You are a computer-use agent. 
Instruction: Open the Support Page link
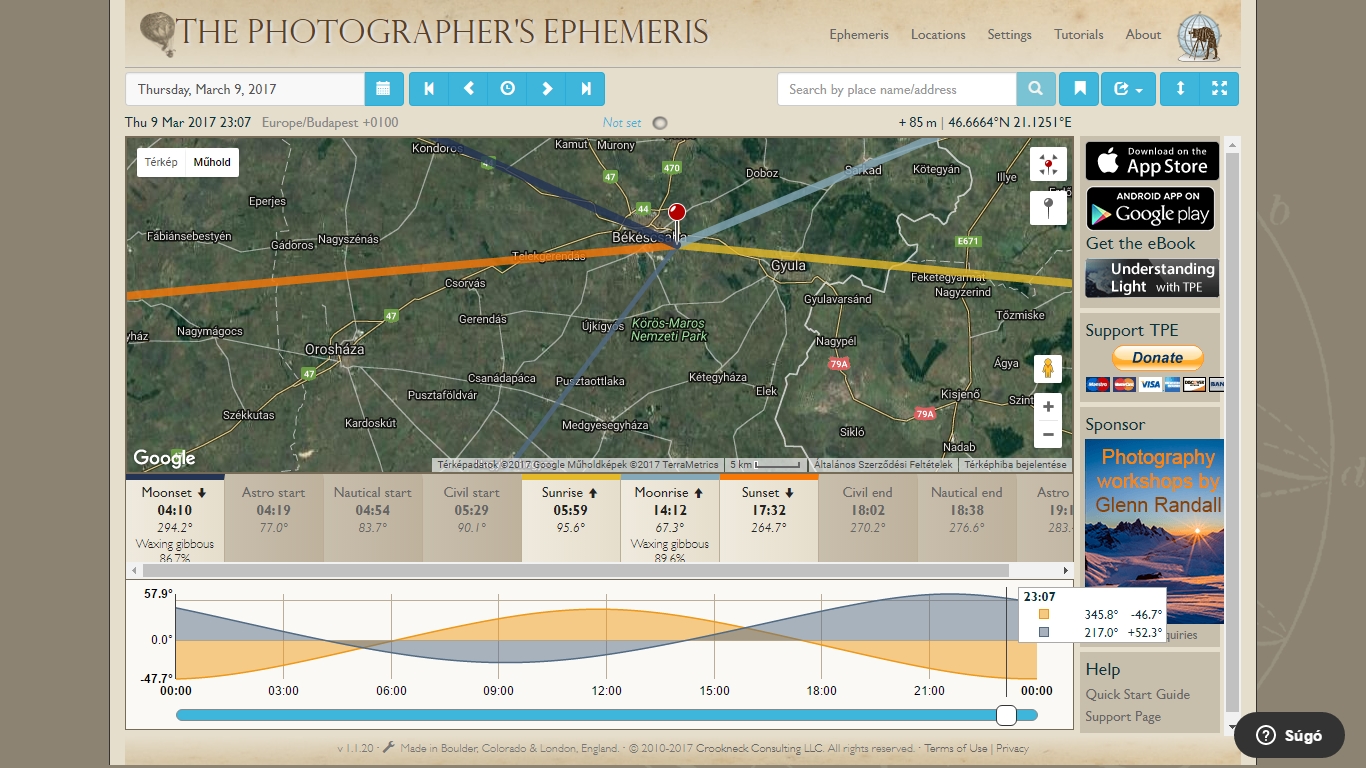1123,716
